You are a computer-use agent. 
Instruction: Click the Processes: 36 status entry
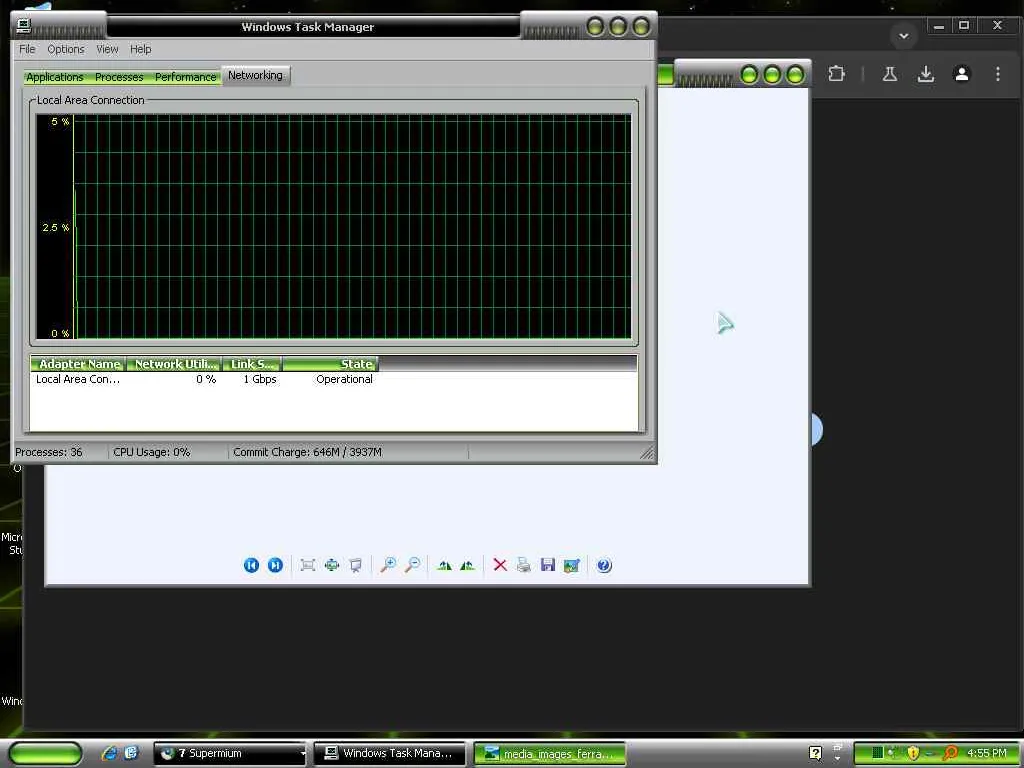(x=49, y=452)
